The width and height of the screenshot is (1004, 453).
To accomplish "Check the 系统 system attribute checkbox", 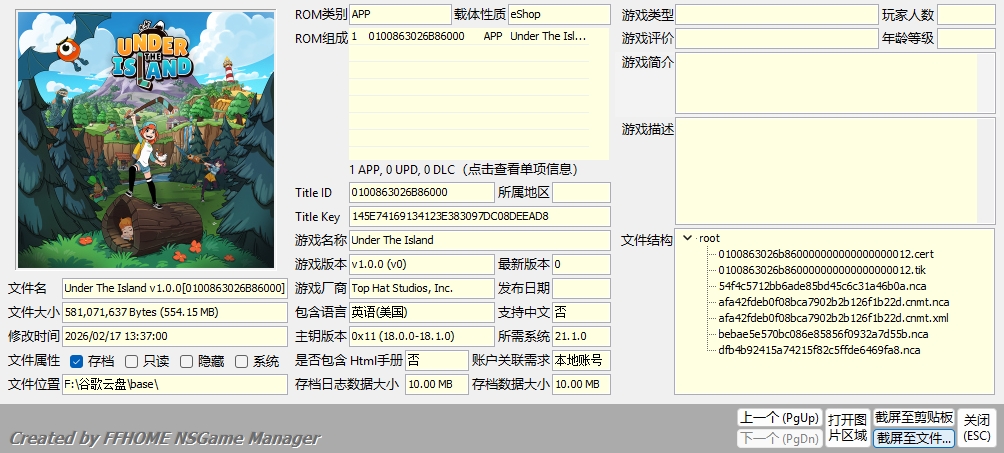I will coord(241,362).
